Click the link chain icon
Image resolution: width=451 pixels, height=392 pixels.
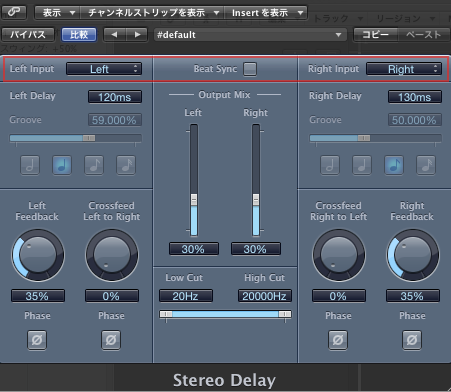tap(14, 12)
